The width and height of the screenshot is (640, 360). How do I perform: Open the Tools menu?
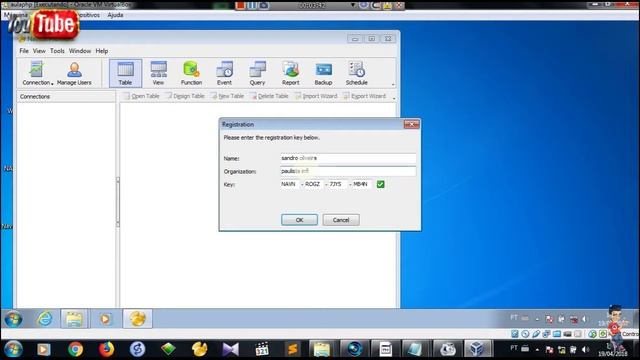point(57,51)
